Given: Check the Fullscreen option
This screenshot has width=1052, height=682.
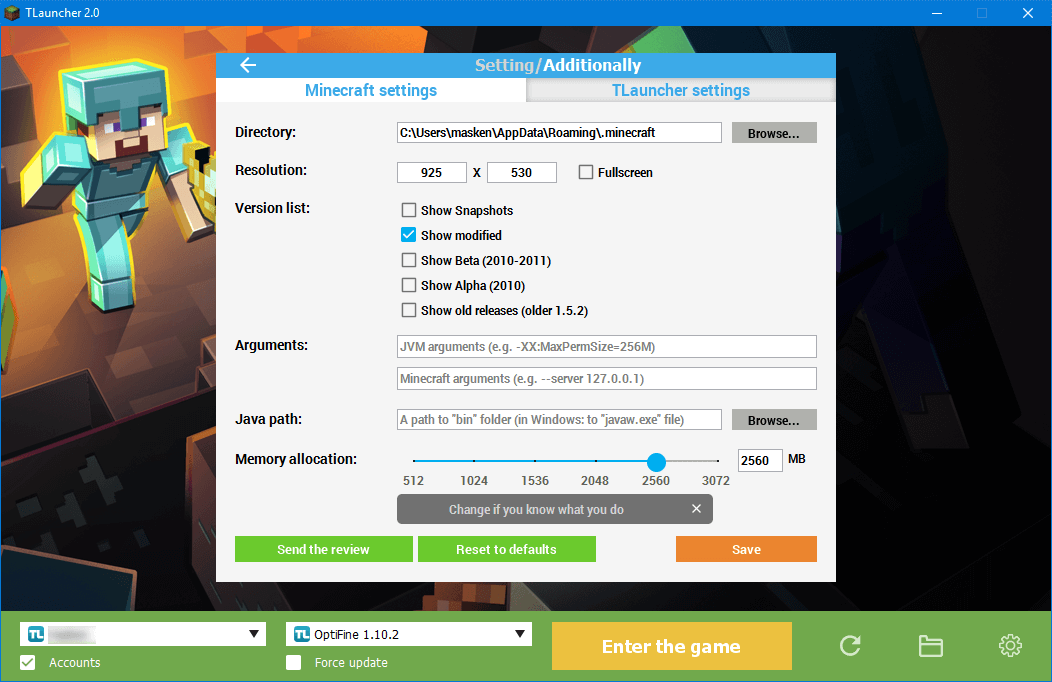Looking at the screenshot, I should click(586, 172).
